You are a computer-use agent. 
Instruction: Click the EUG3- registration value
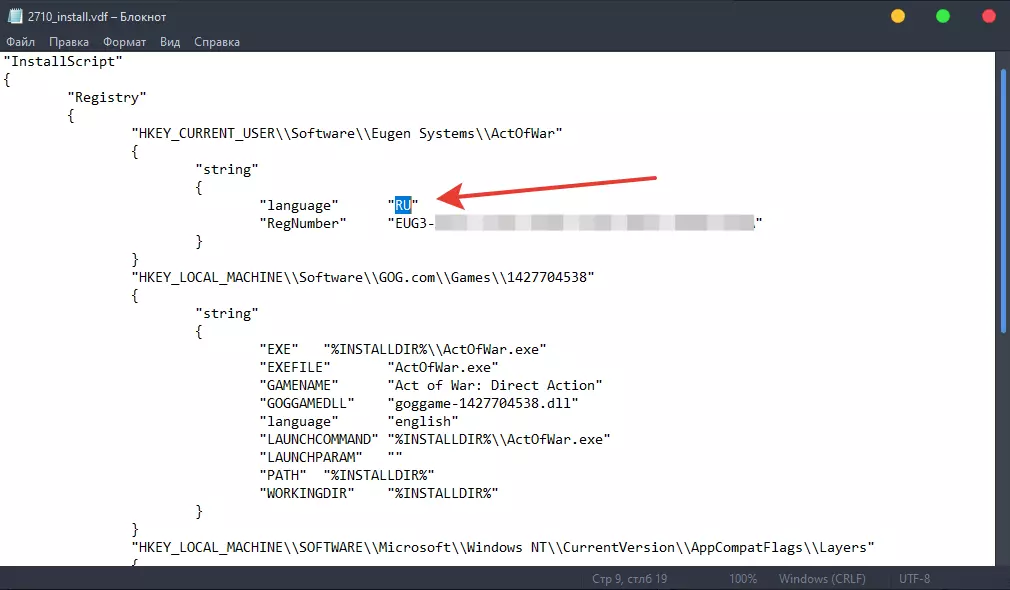575,223
